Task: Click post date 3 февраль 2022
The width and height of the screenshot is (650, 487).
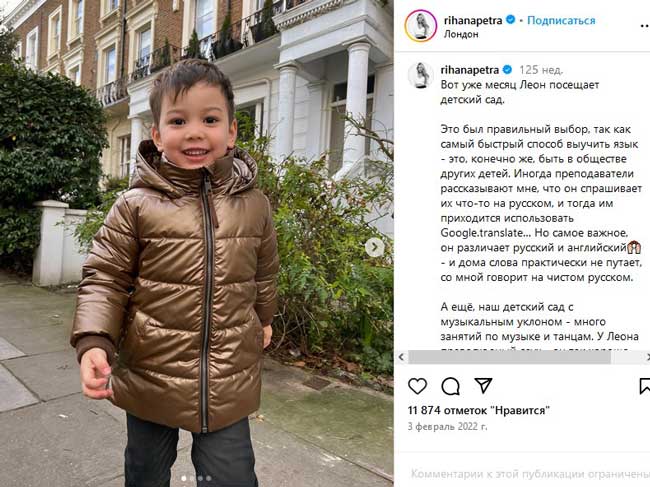Action: [x=447, y=426]
